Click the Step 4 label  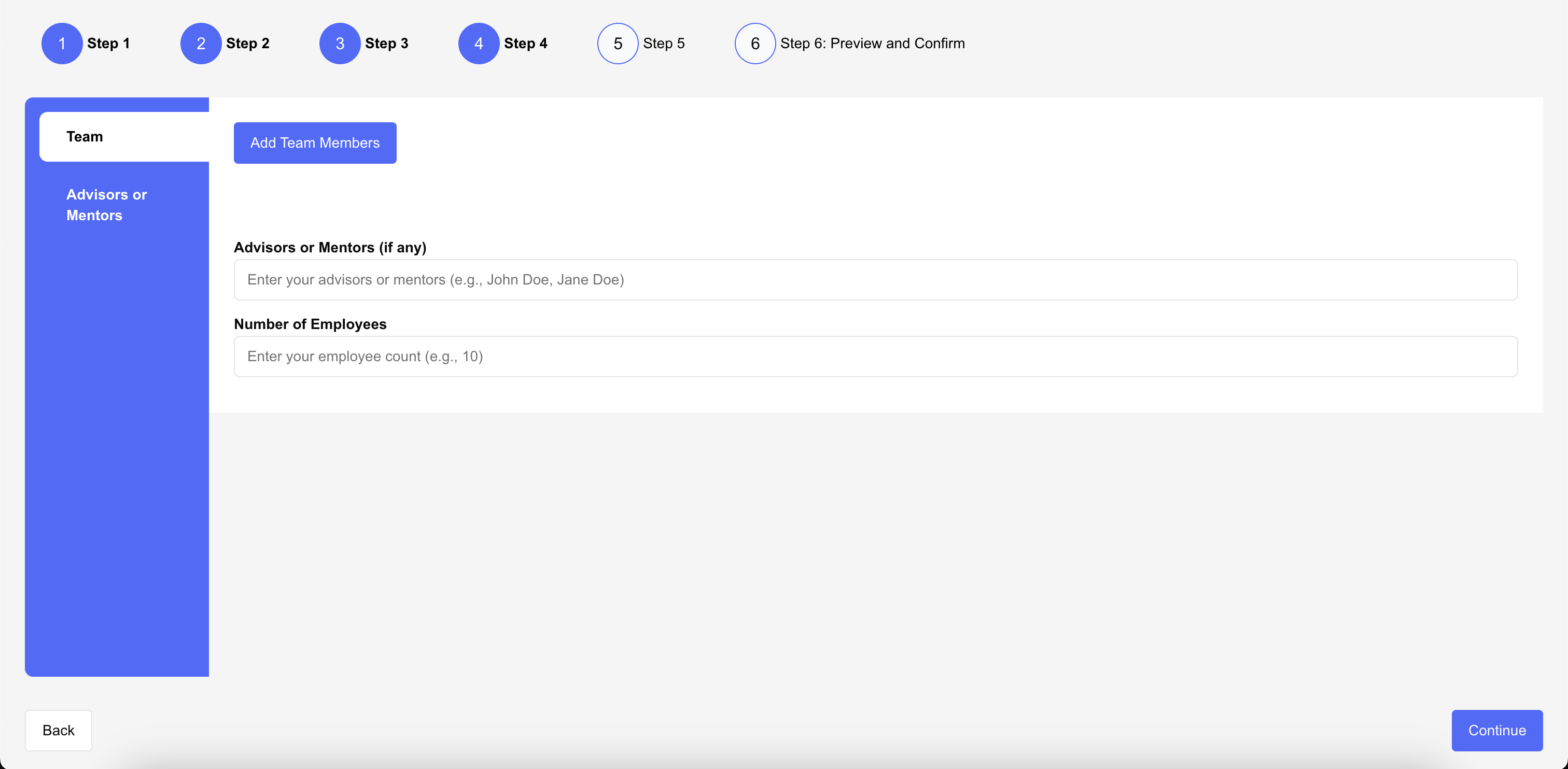click(525, 43)
